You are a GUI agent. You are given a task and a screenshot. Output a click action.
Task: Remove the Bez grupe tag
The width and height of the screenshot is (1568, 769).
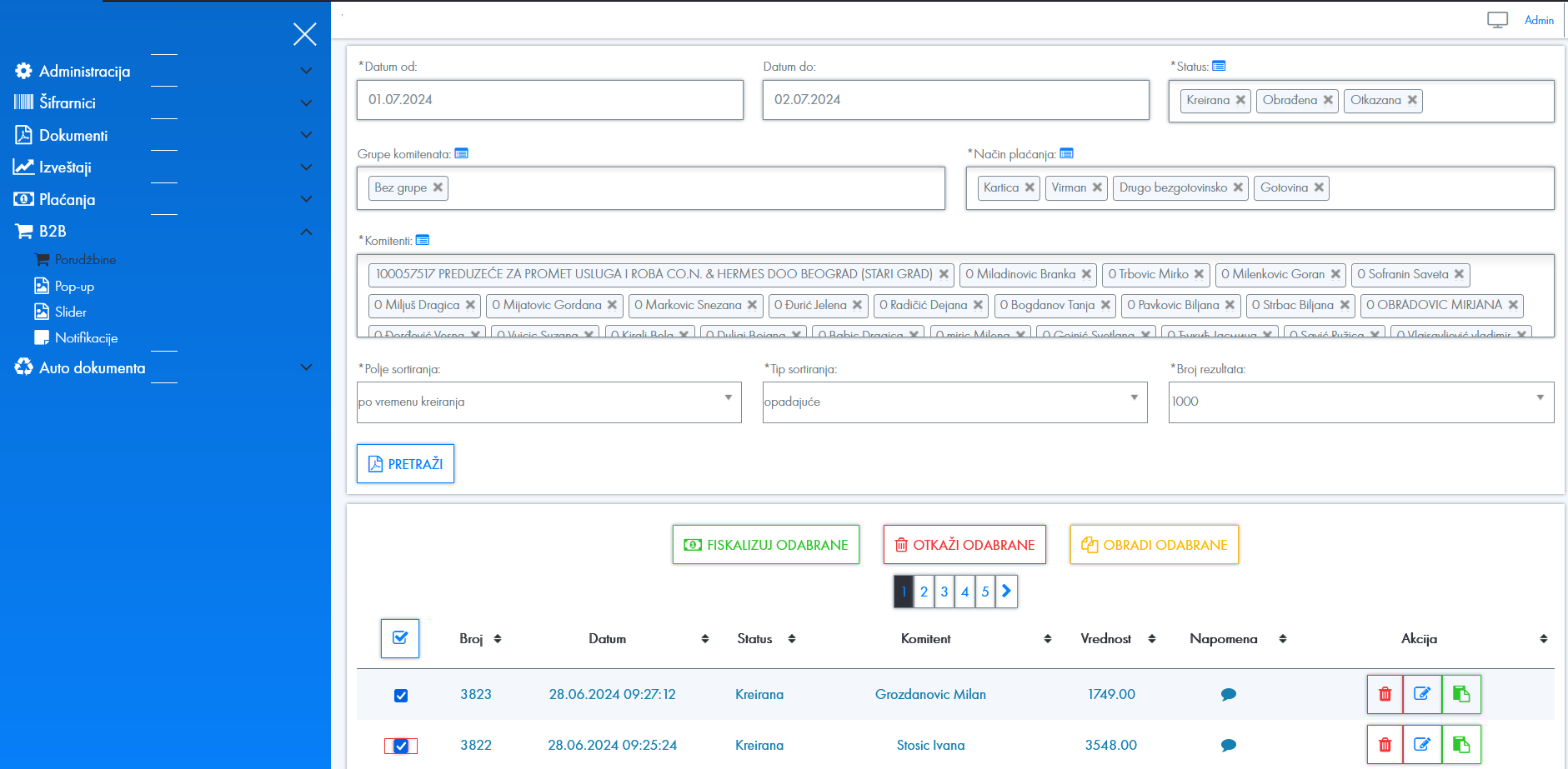pos(438,187)
